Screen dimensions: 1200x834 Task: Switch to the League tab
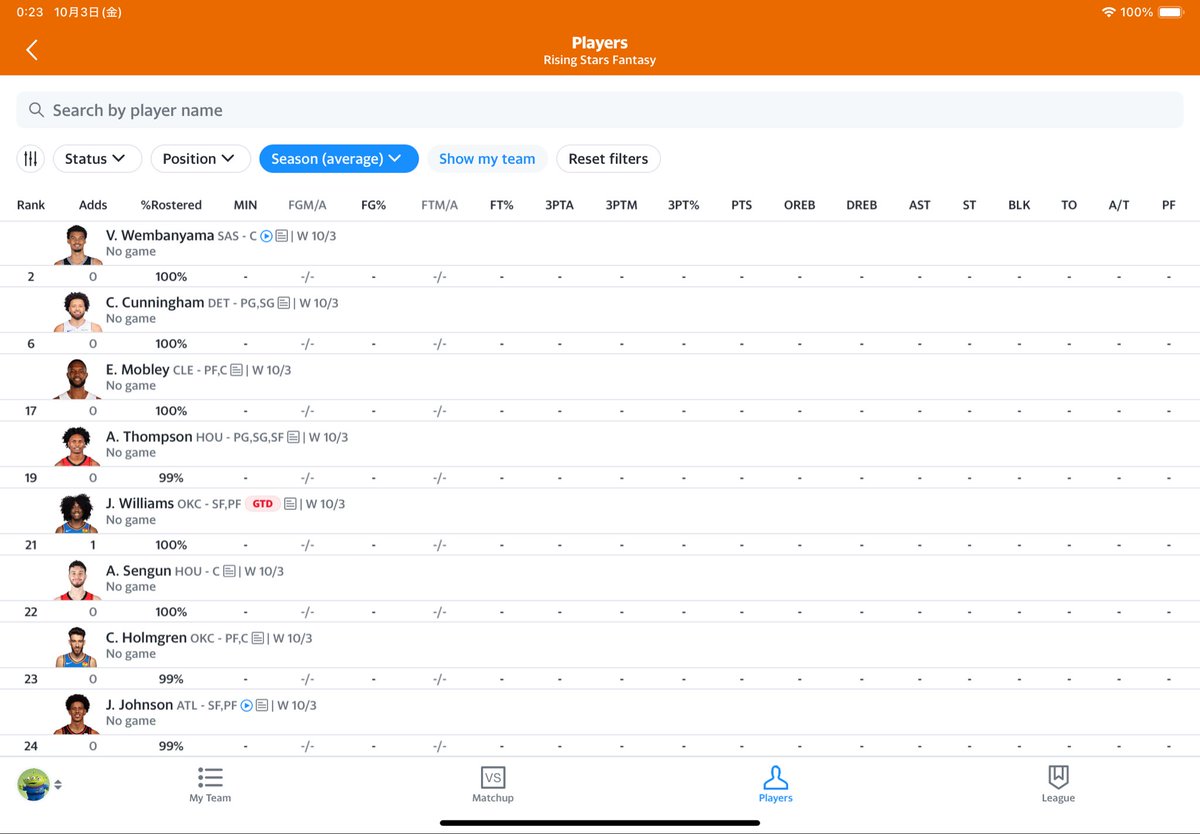(1058, 785)
